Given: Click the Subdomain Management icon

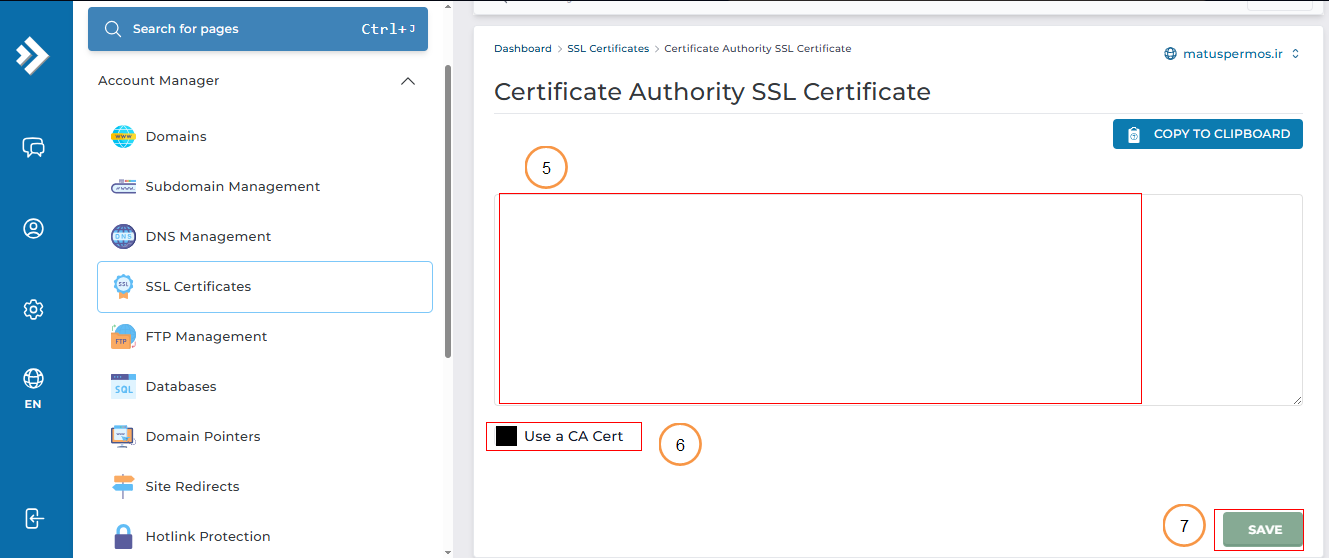Looking at the screenshot, I should 123,187.
